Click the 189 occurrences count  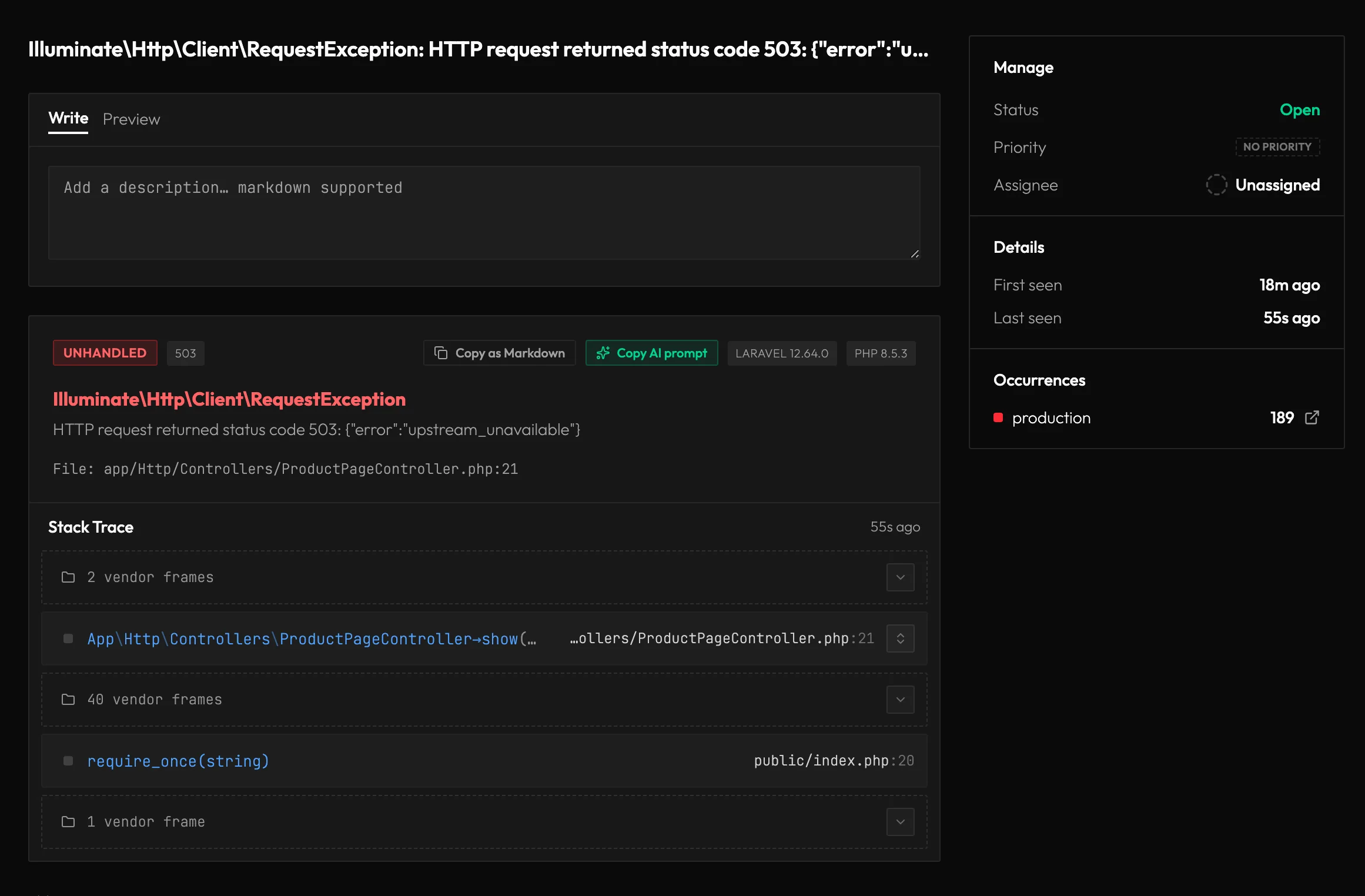point(1282,417)
